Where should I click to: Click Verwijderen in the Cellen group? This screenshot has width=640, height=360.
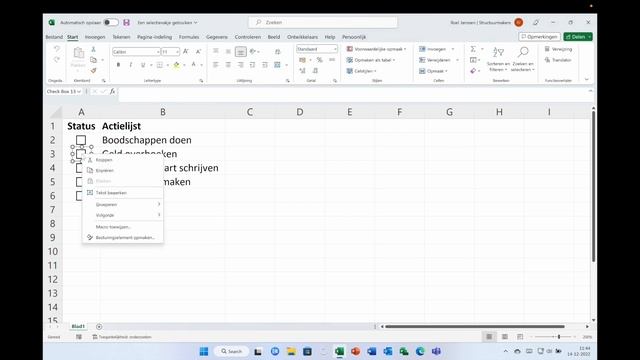pyautogui.click(x=439, y=60)
